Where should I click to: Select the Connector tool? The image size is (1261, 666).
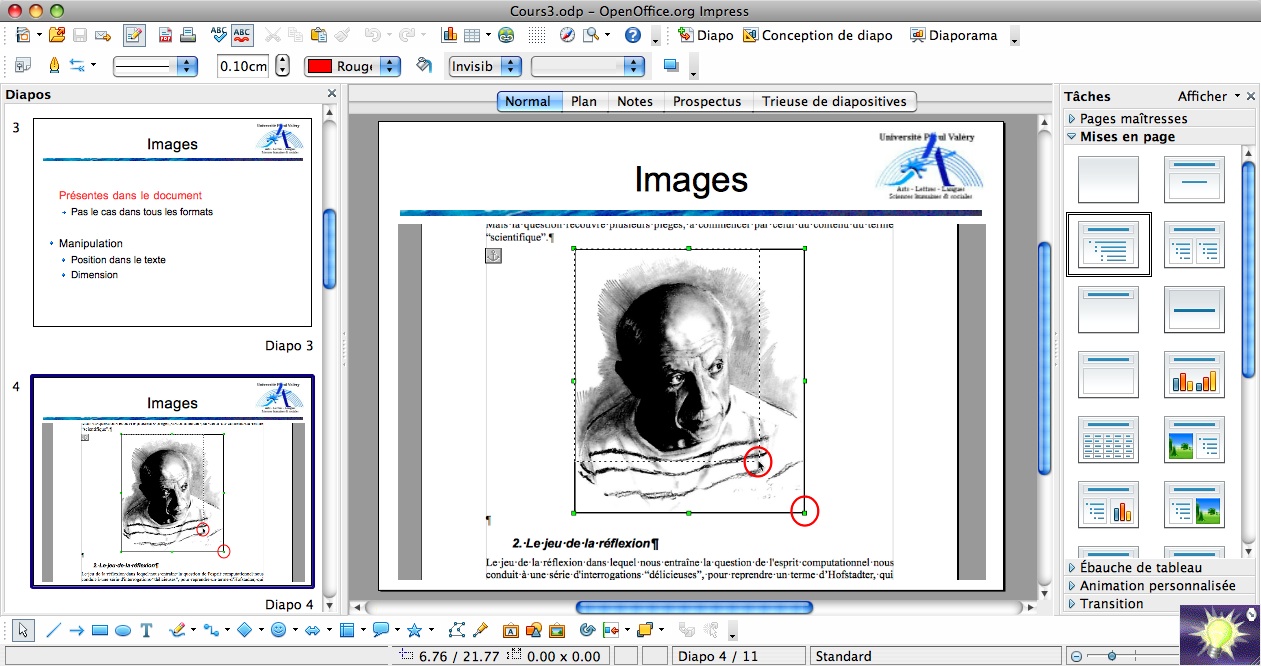211,630
